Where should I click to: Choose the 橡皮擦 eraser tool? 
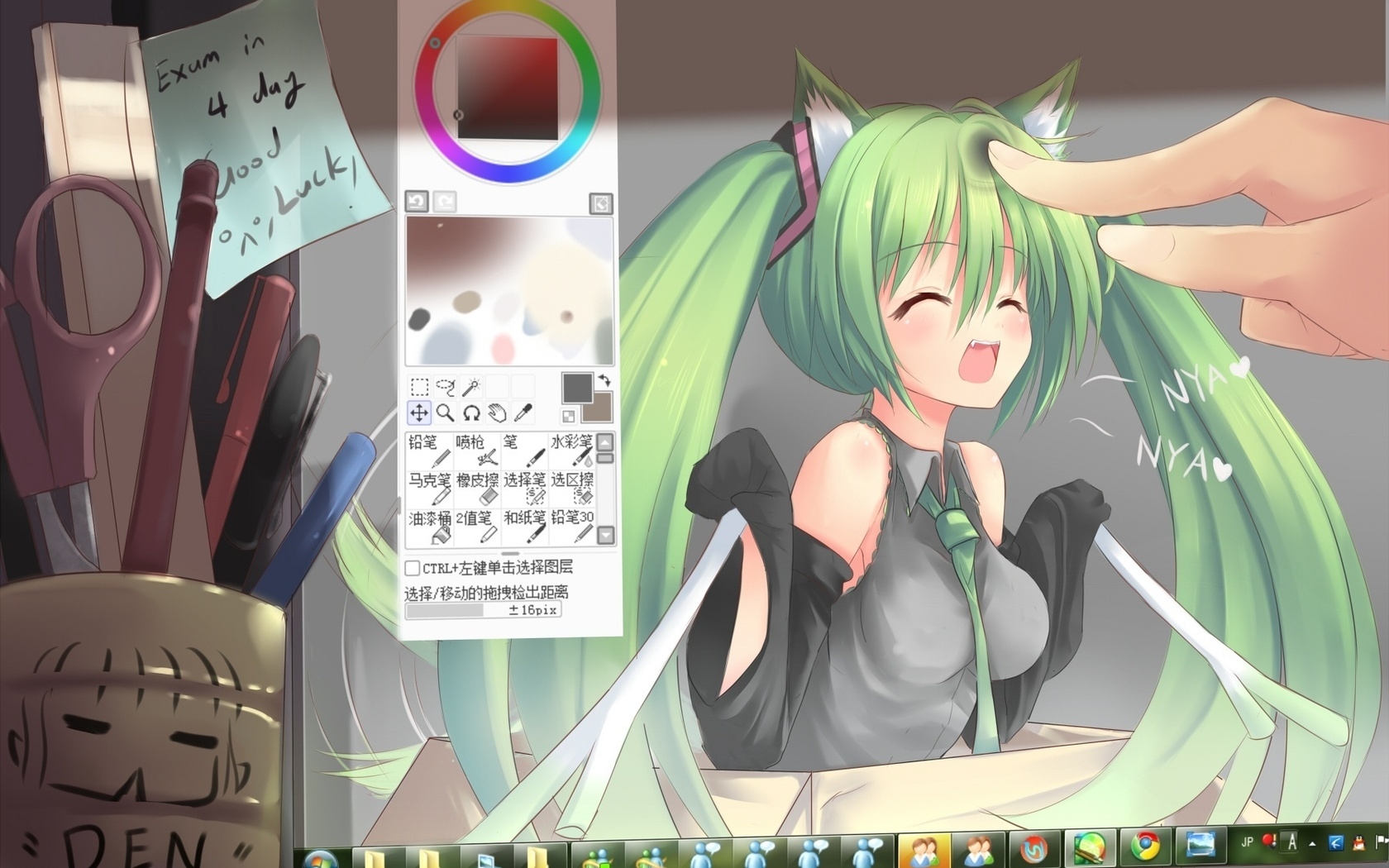pyautogui.click(x=477, y=489)
